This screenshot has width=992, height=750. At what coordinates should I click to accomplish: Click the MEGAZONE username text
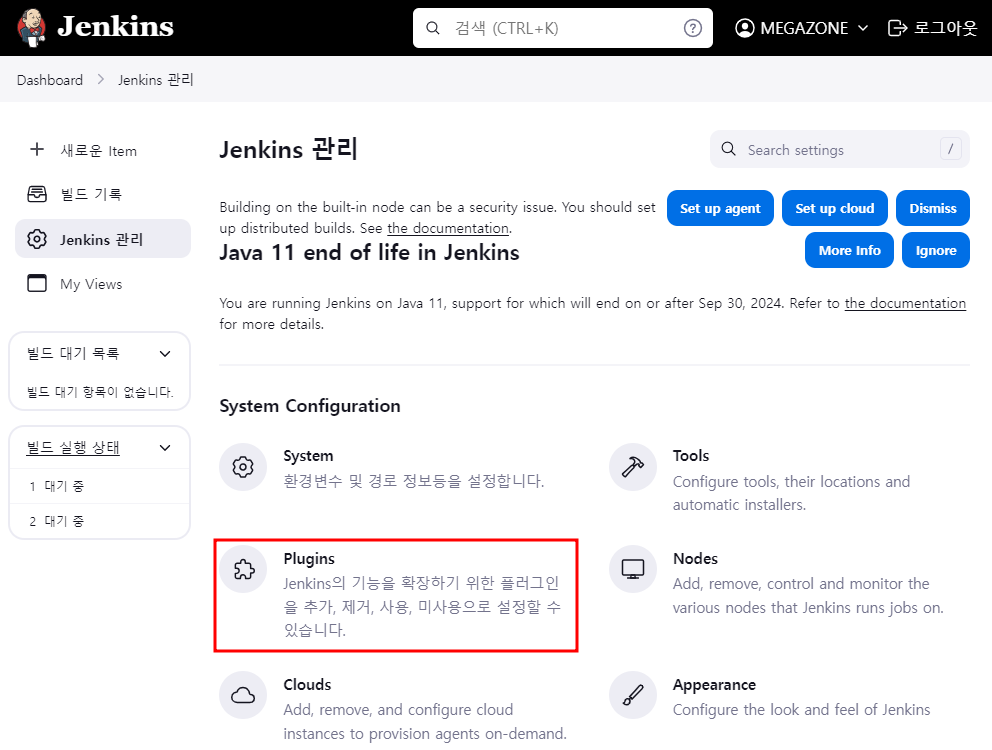(803, 28)
